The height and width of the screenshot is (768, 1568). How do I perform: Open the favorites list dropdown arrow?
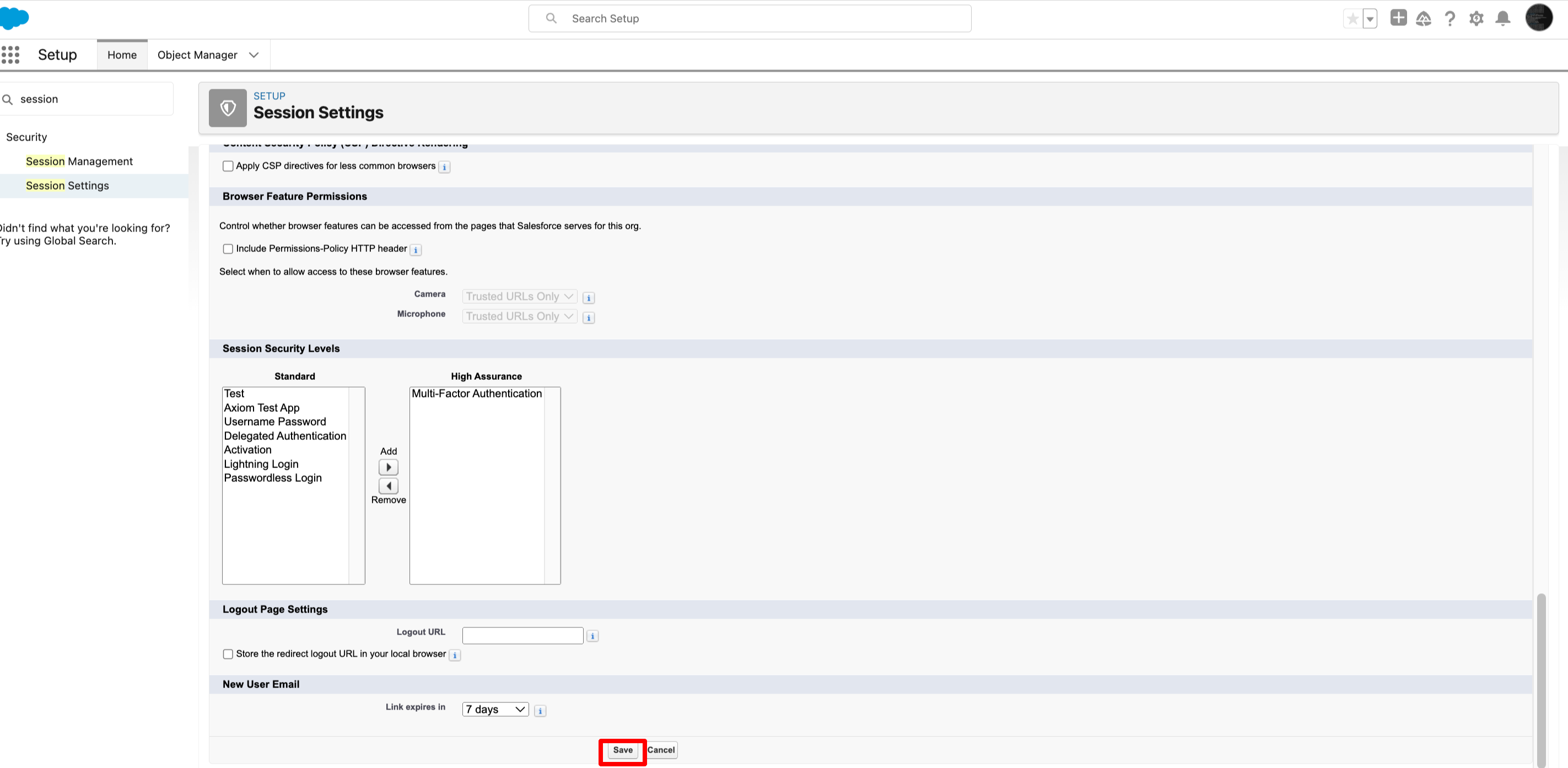(1370, 19)
